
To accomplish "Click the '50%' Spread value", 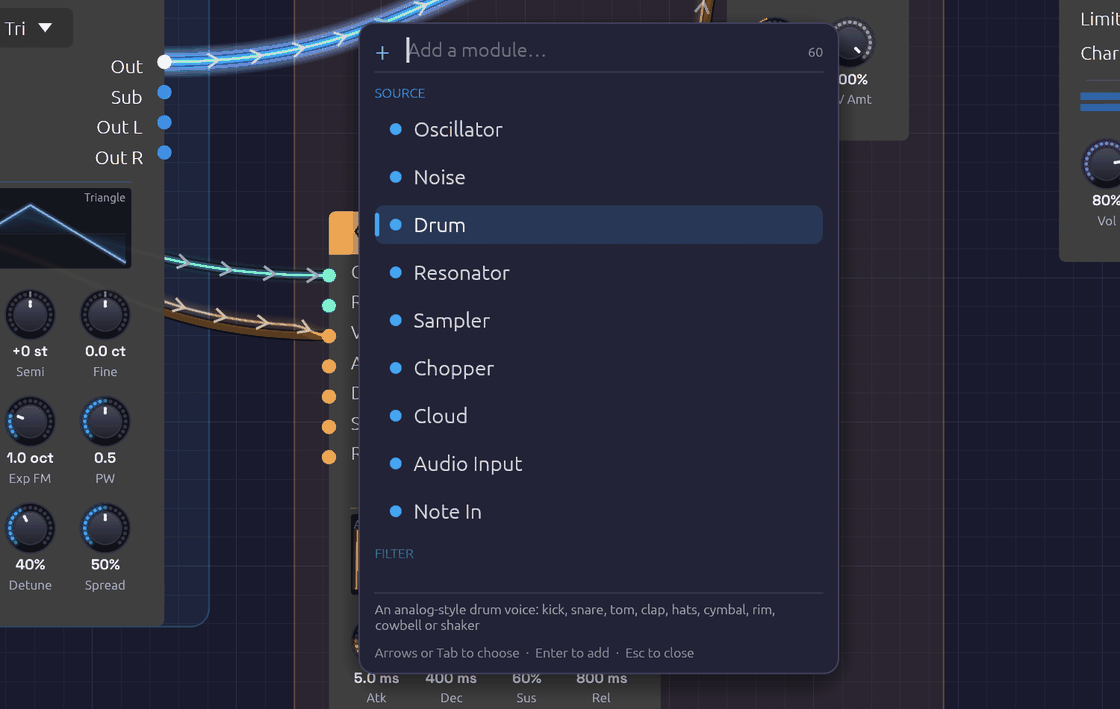I will pyautogui.click(x=105, y=565).
